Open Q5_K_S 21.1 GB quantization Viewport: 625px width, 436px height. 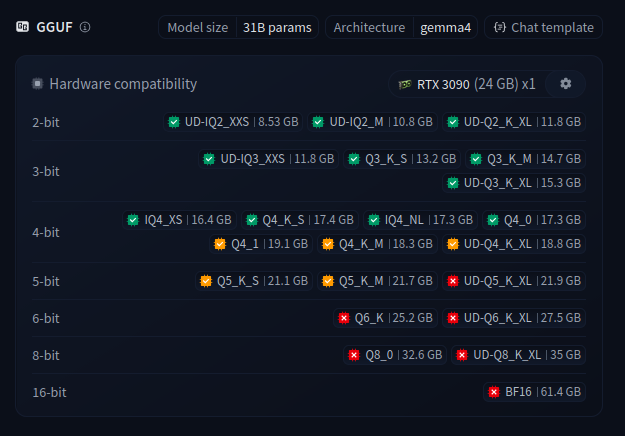click(x=254, y=281)
